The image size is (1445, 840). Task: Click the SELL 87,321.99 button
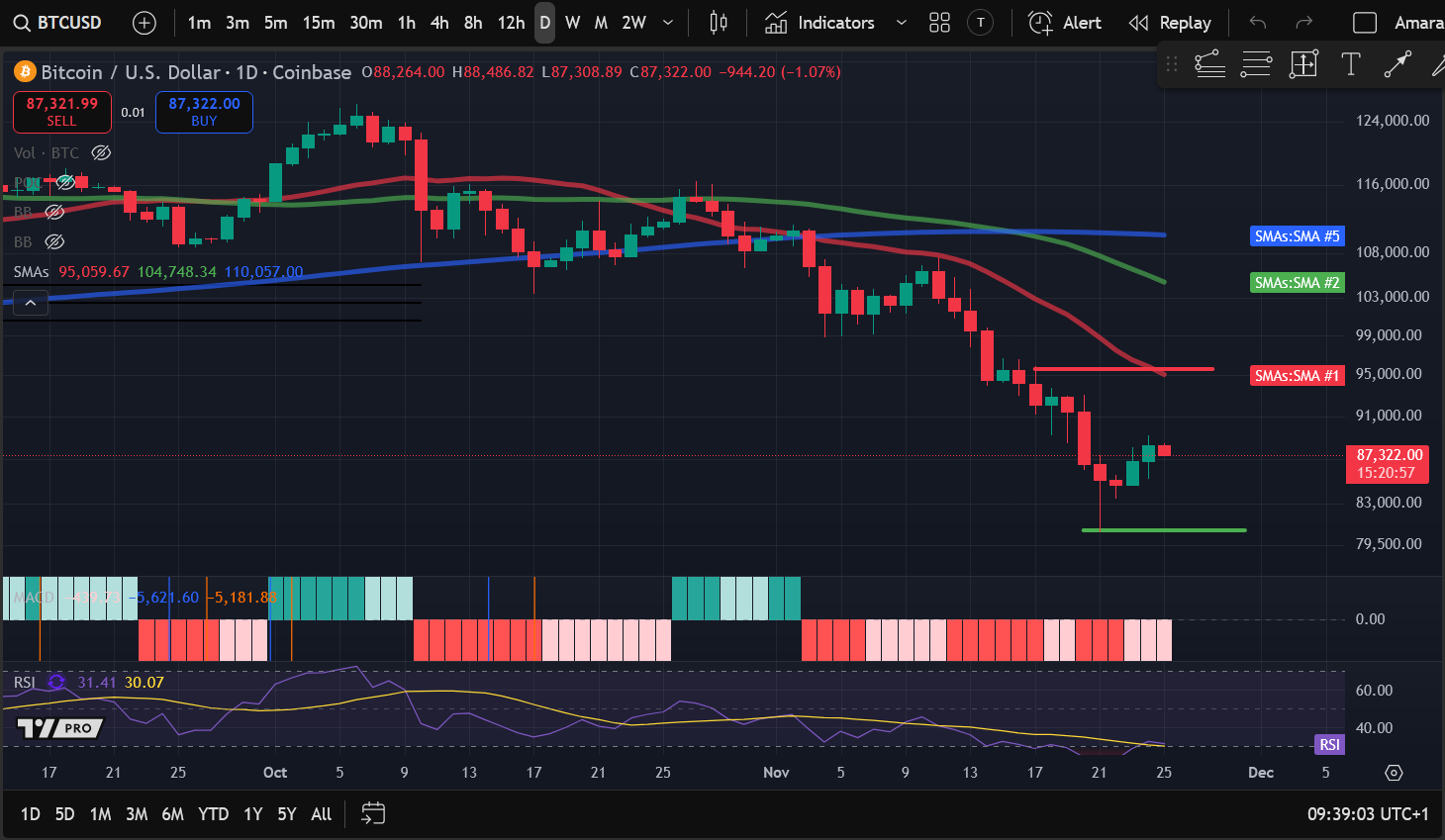(x=61, y=112)
